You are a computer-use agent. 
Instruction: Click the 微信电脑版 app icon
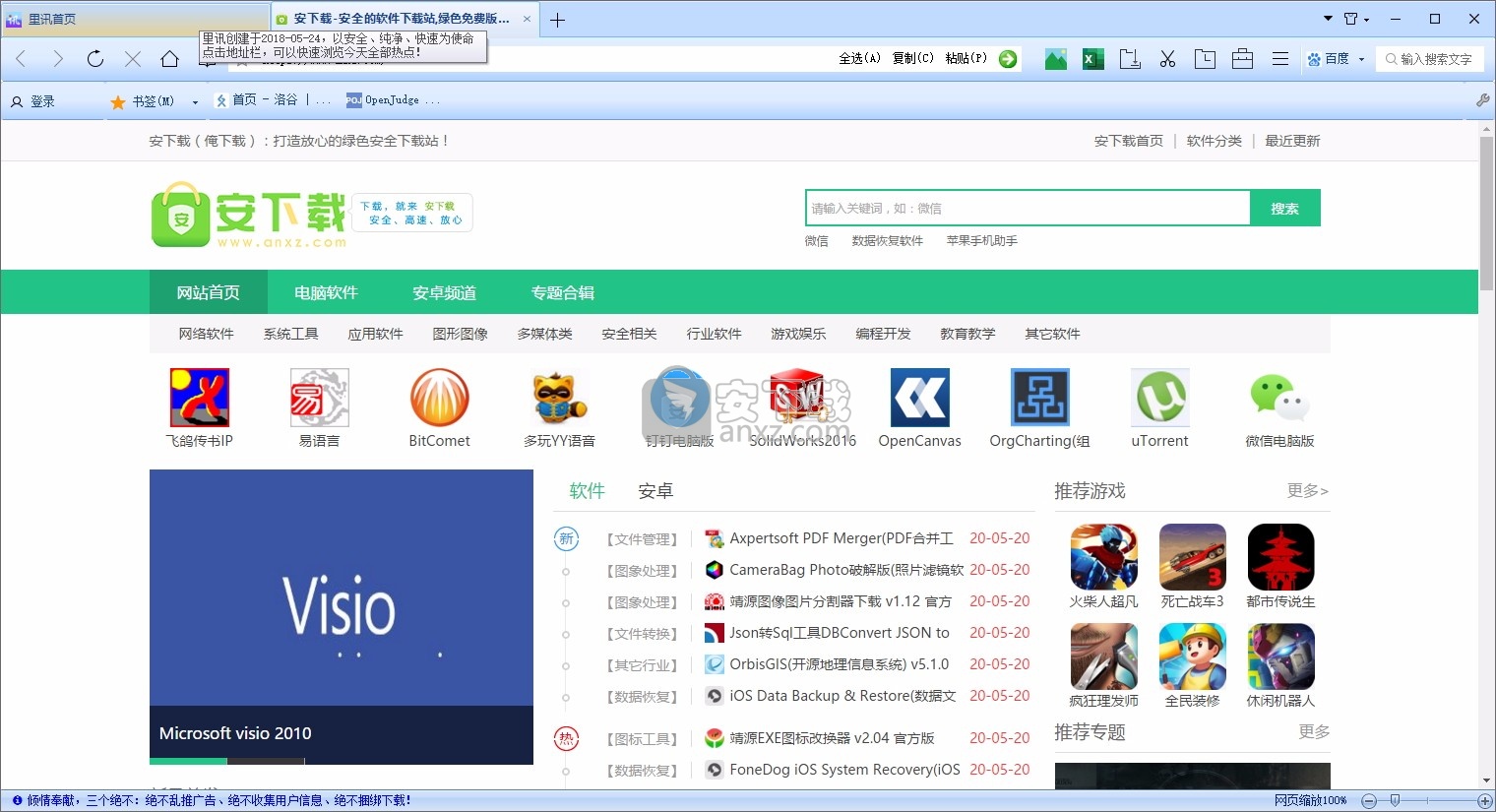[1279, 398]
